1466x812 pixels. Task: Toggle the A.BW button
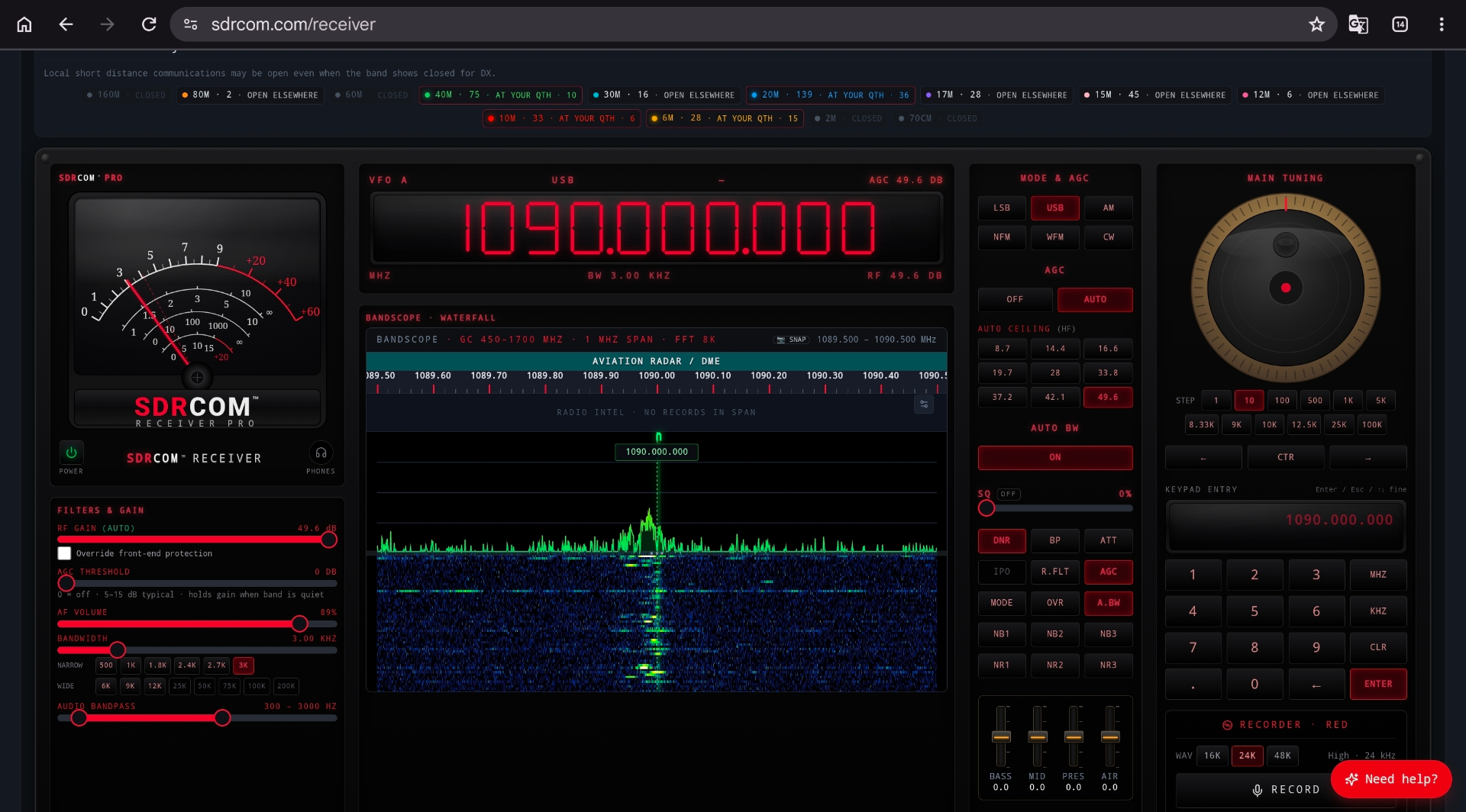1109,603
